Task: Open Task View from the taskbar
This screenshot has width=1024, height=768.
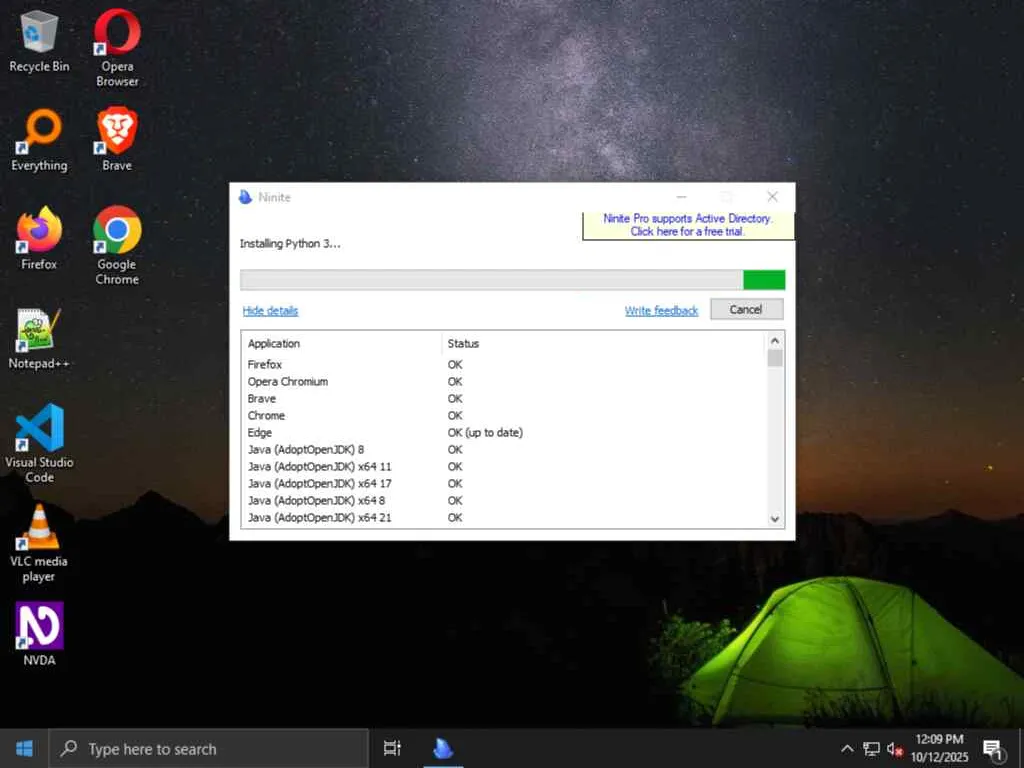Action: [392, 748]
